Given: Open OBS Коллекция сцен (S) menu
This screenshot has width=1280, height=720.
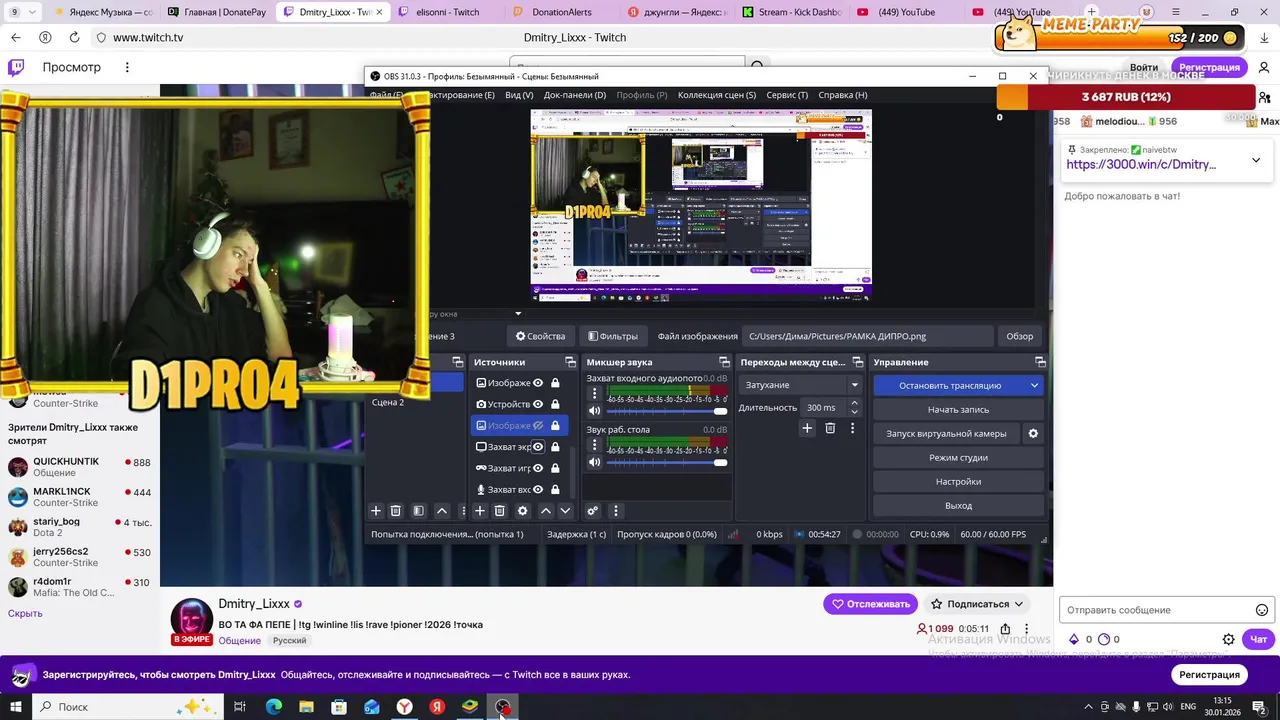Looking at the screenshot, I should (x=717, y=95).
